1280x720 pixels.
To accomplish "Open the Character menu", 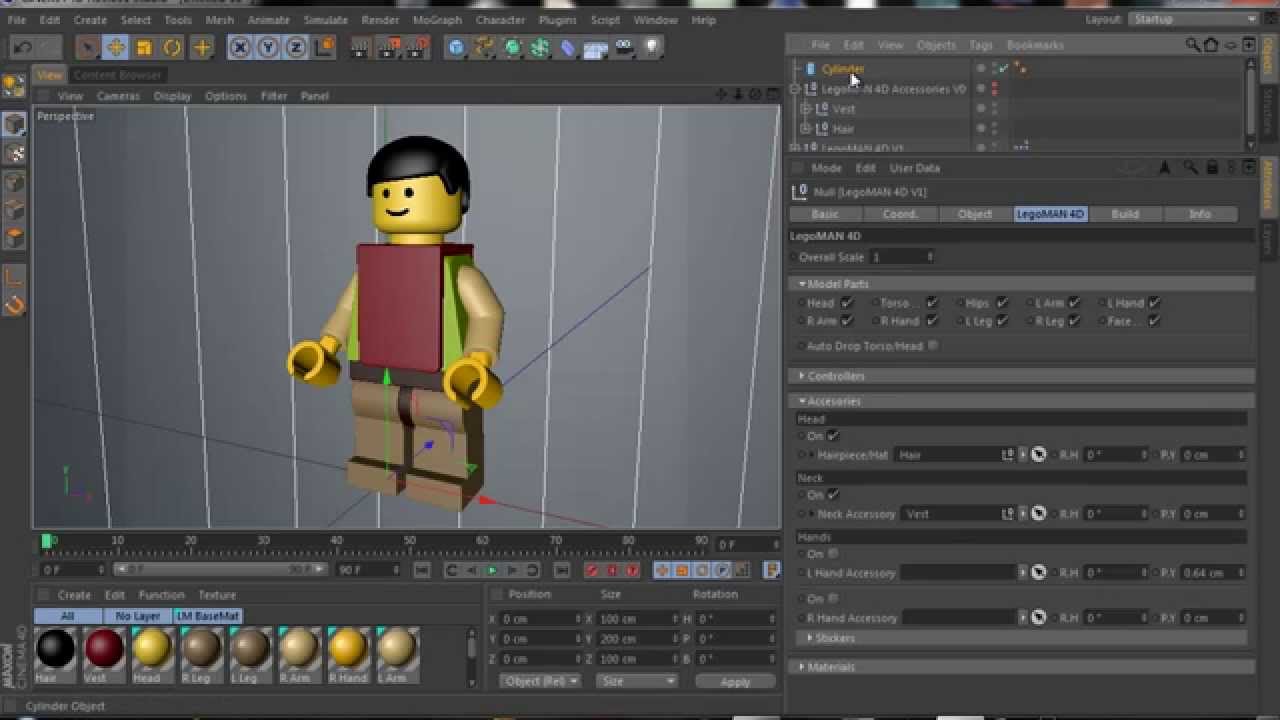I will (500, 20).
